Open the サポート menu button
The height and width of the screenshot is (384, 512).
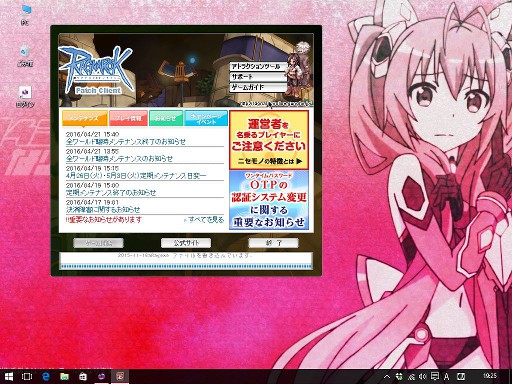pos(258,77)
